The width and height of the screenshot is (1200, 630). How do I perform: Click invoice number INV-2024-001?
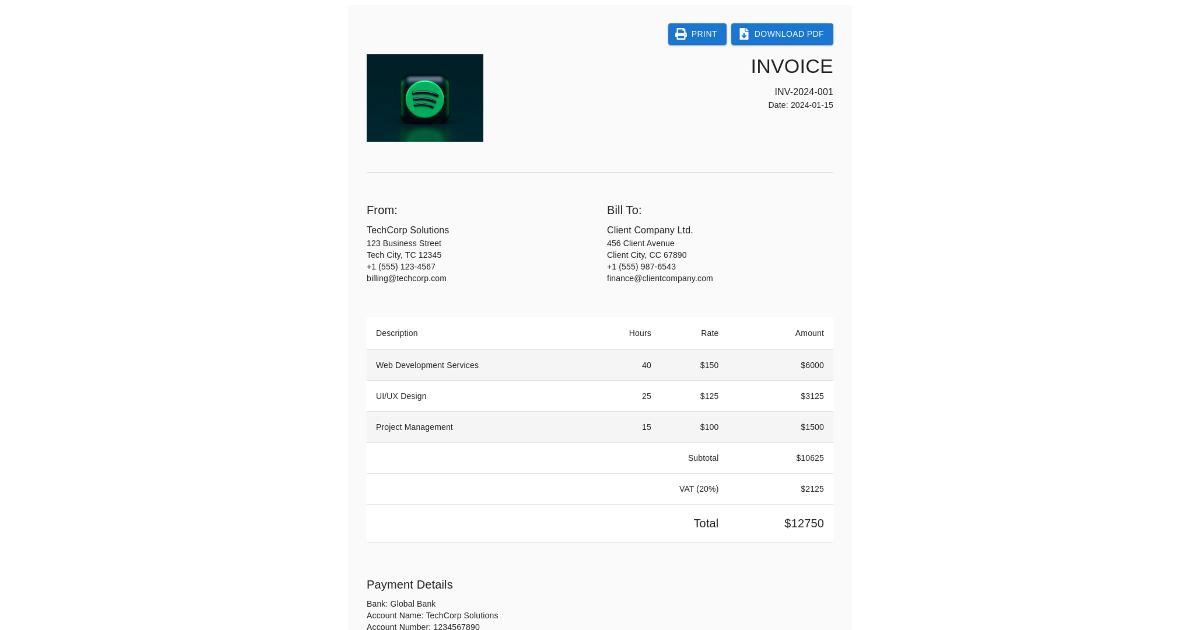(x=803, y=92)
